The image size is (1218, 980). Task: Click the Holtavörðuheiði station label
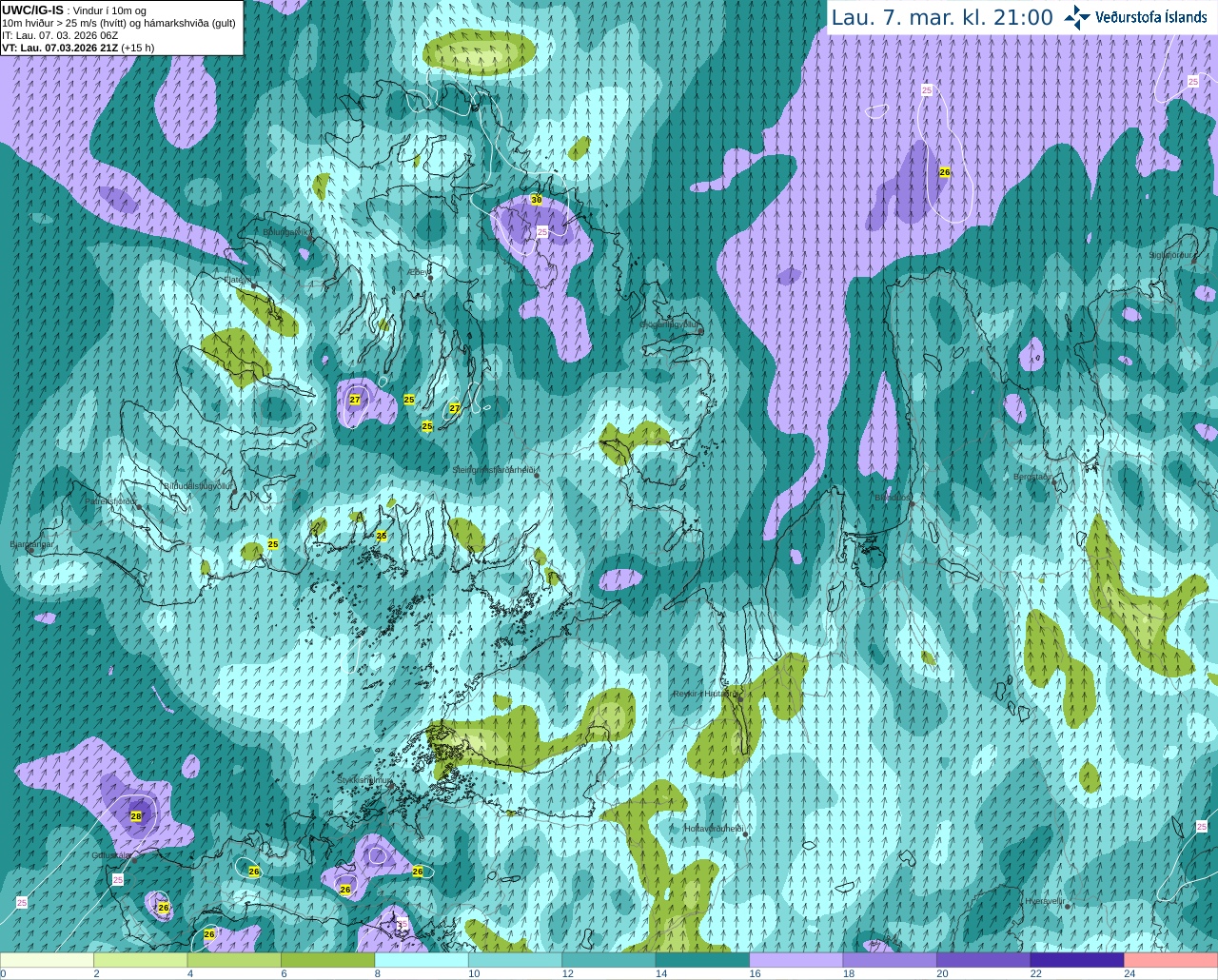pos(713,829)
